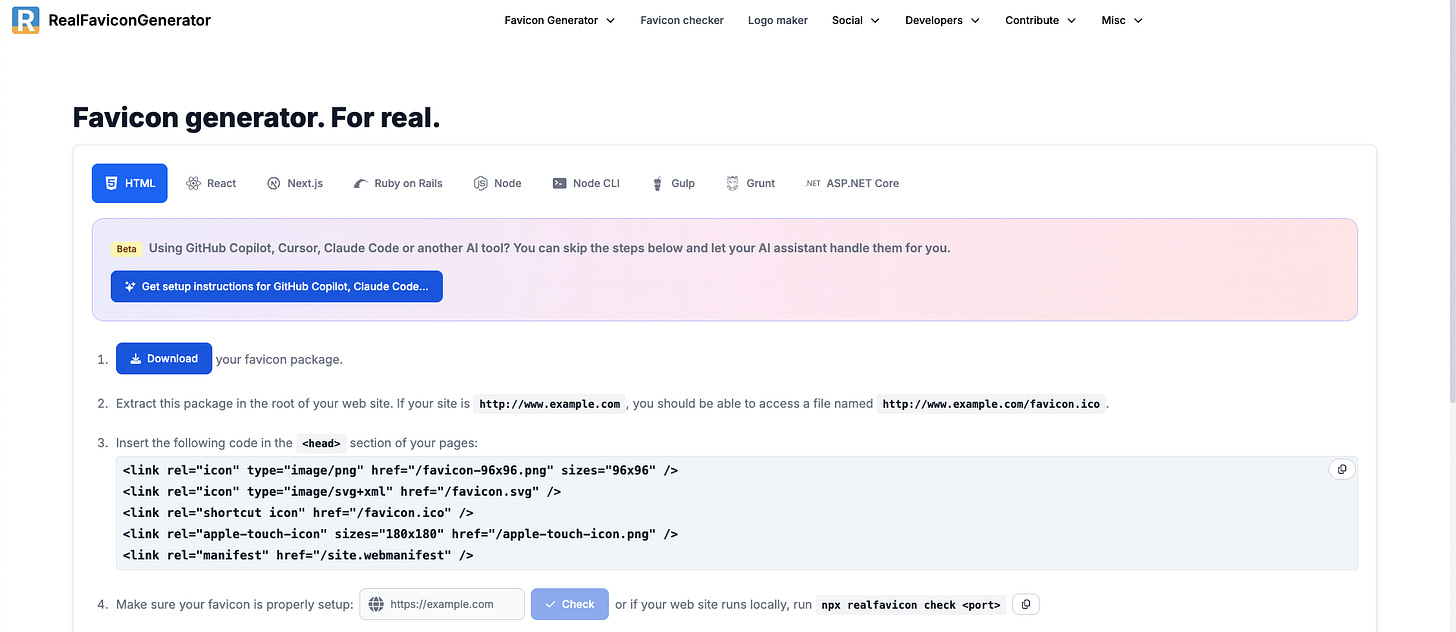1456x632 pixels.
Task: Expand the Favicon Generator menu
Action: (x=559, y=20)
